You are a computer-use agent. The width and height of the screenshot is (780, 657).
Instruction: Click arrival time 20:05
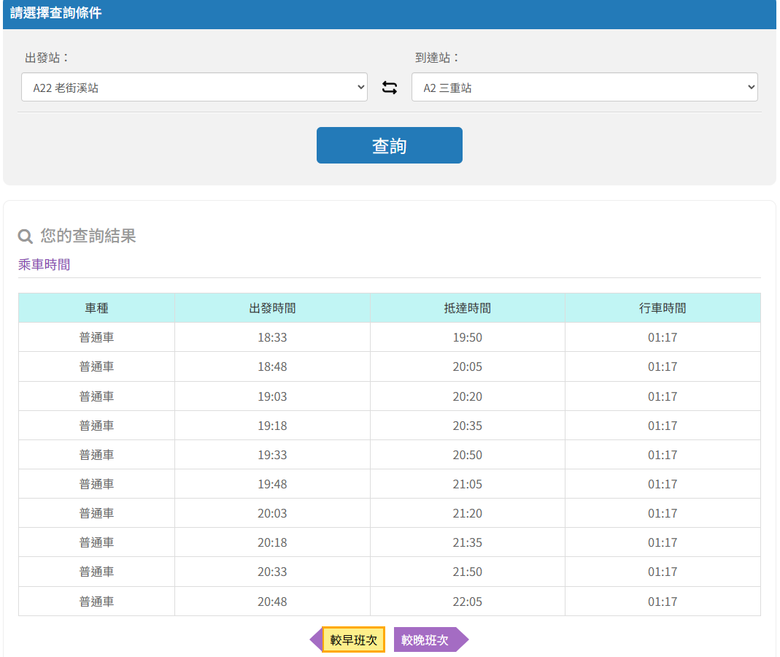tap(467, 367)
